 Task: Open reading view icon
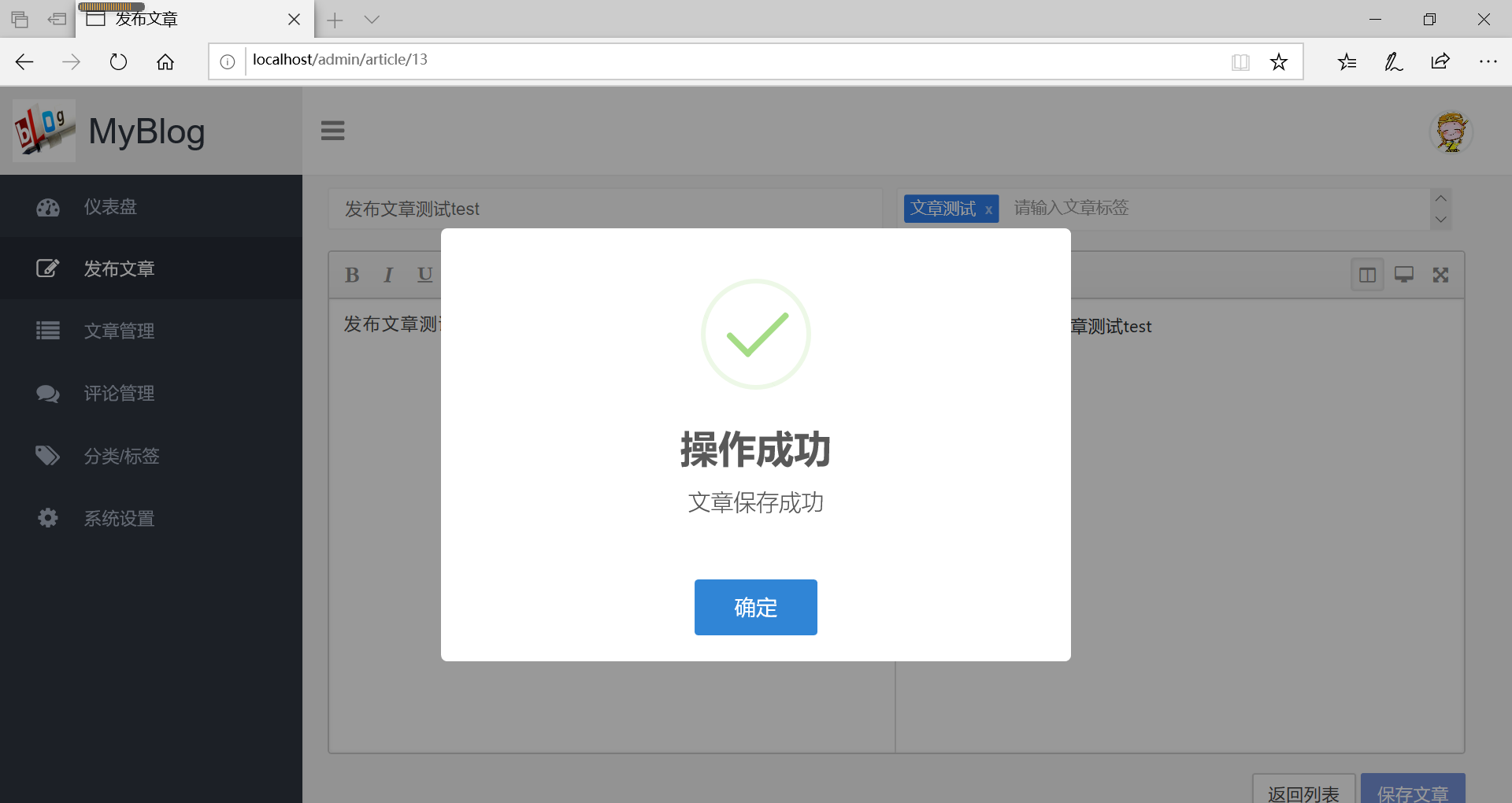click(1240, 61)
